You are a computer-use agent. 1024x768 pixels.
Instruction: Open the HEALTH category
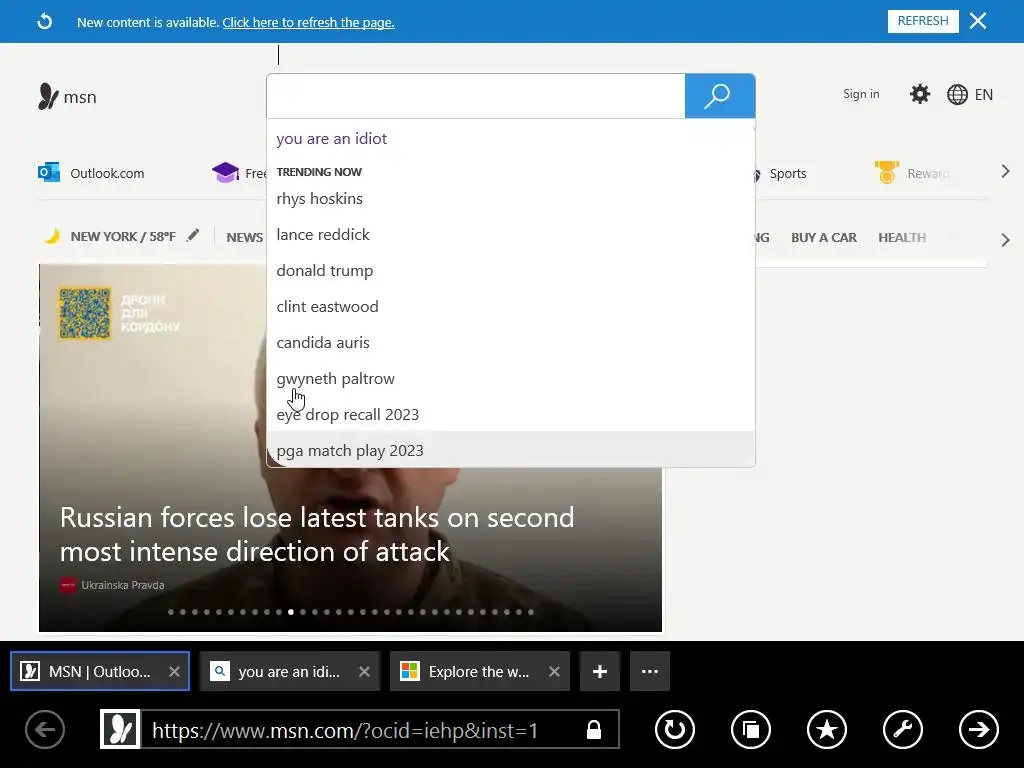coord(902,238)
